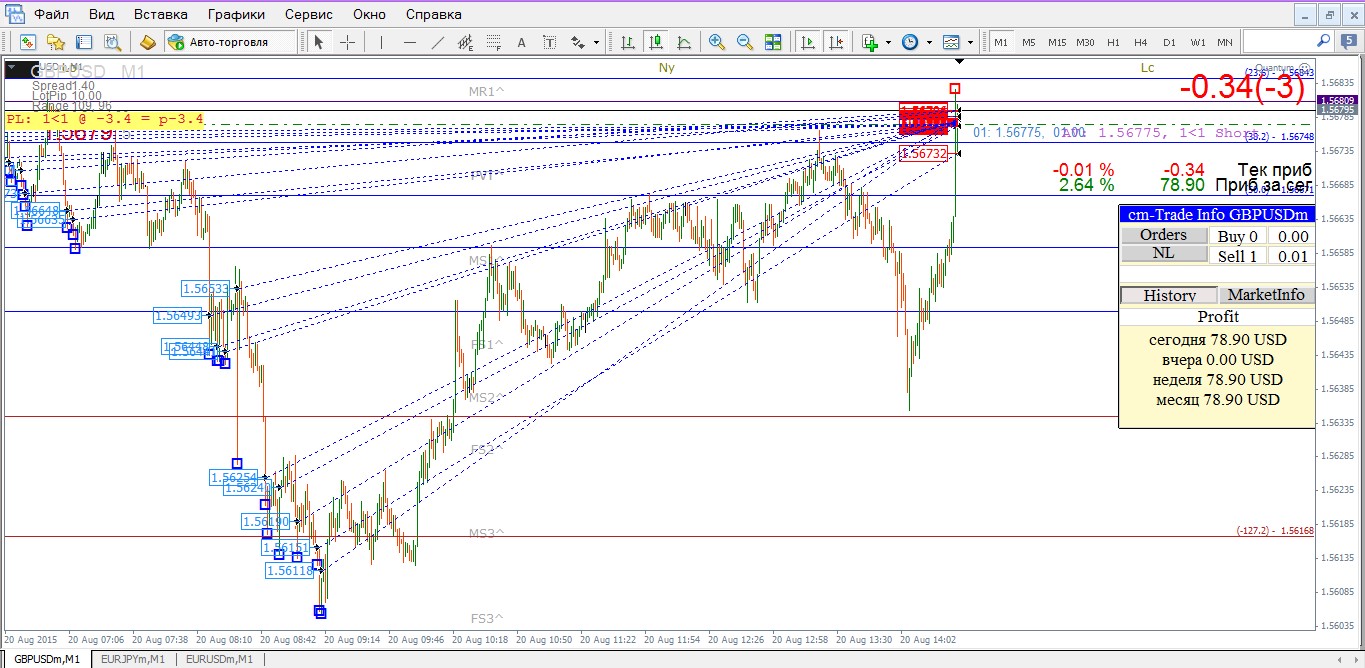Expand the Indicators dropdown arrow
The height and width of the screenshot is (668, 1365).
point(888,42)
